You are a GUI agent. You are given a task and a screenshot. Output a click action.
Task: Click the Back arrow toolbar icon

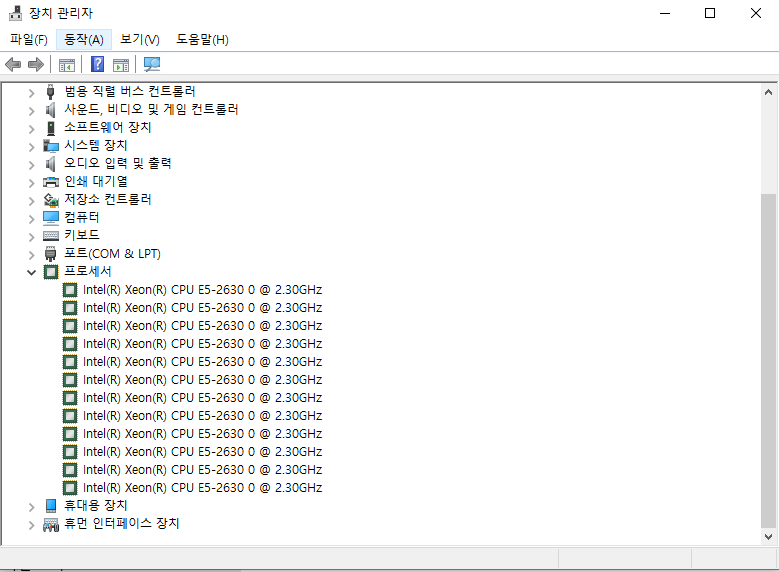click(x=13, y=64)
